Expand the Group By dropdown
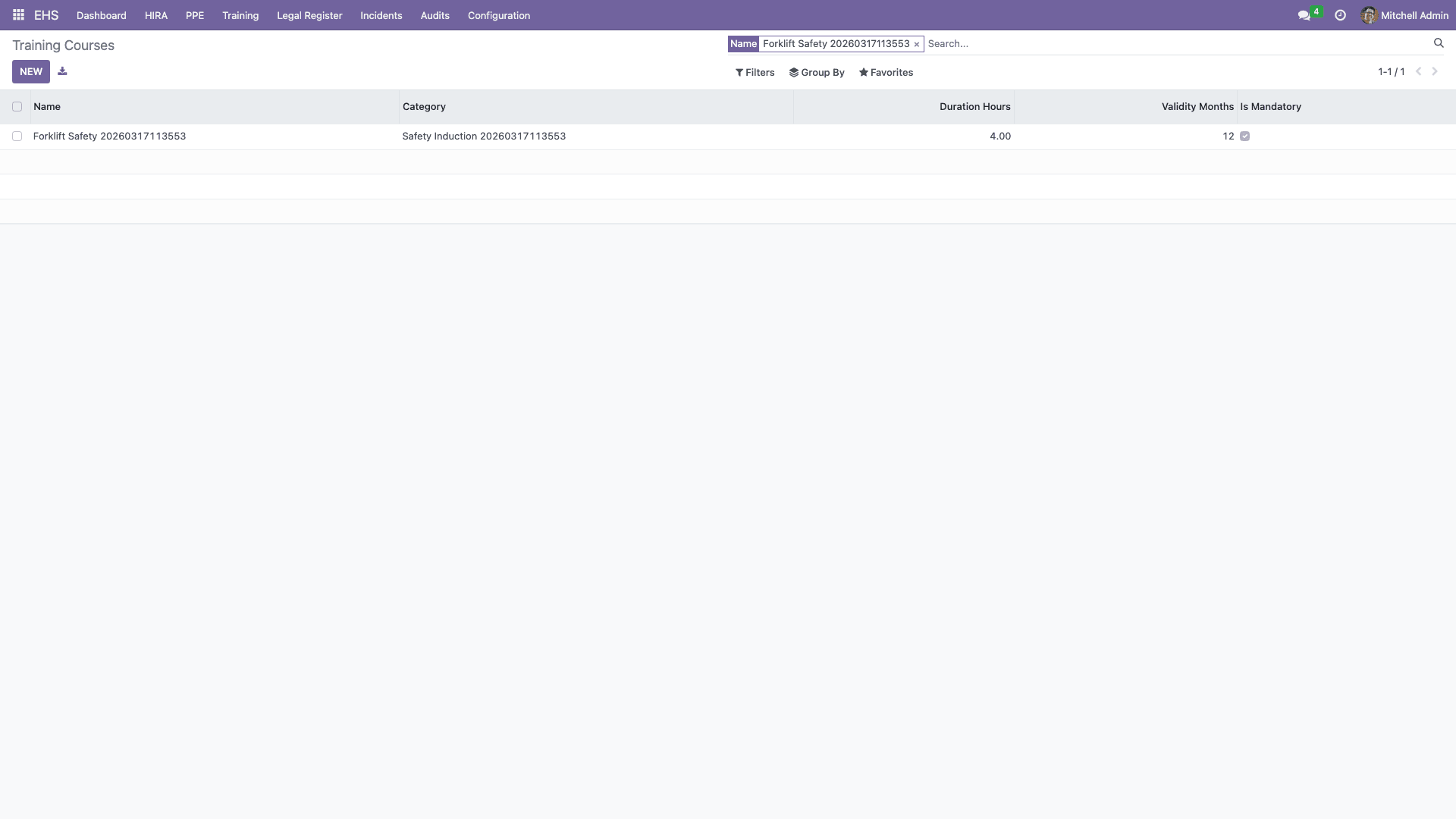 817,73
